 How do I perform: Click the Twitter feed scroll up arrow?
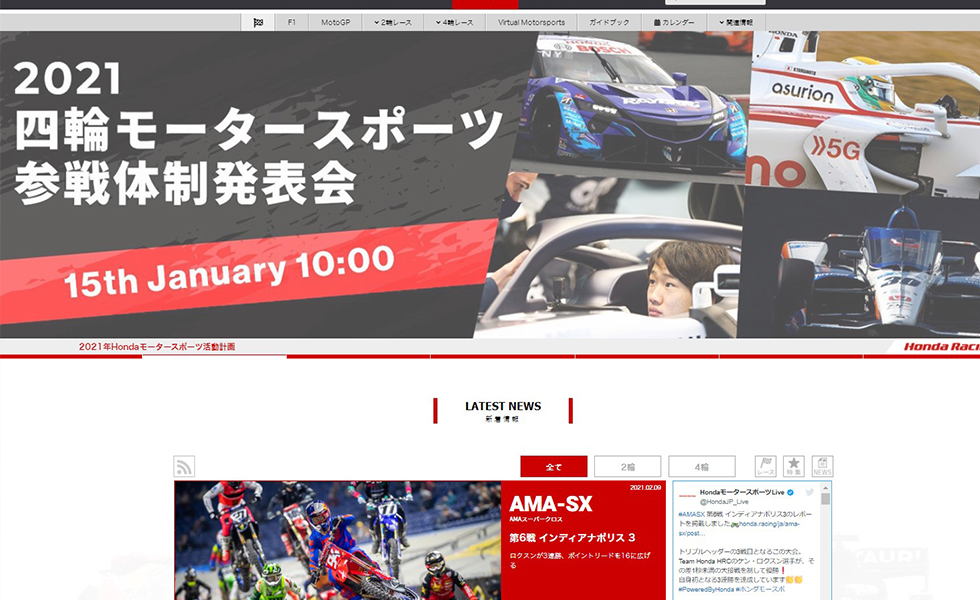(x=825, y=488)
